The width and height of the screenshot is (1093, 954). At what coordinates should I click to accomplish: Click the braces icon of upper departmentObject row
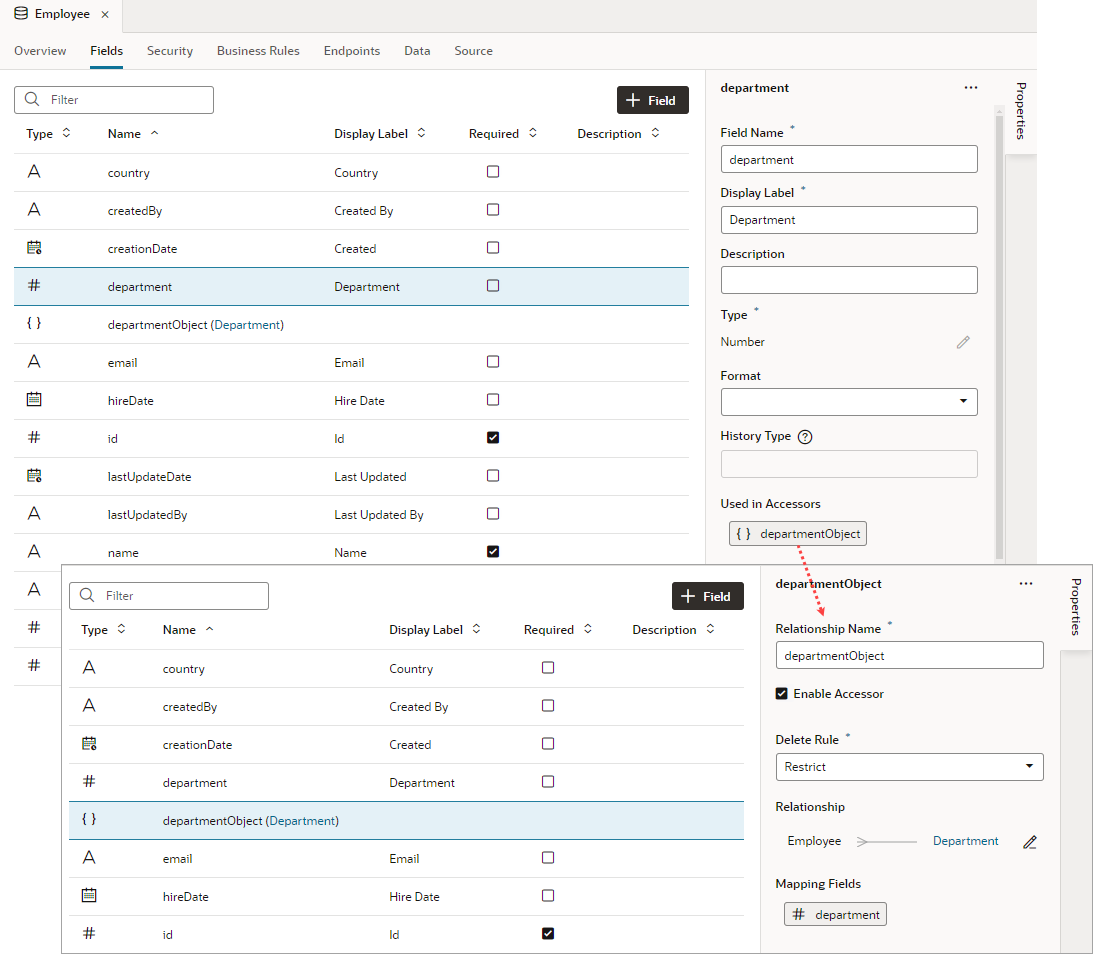point(33,323)
